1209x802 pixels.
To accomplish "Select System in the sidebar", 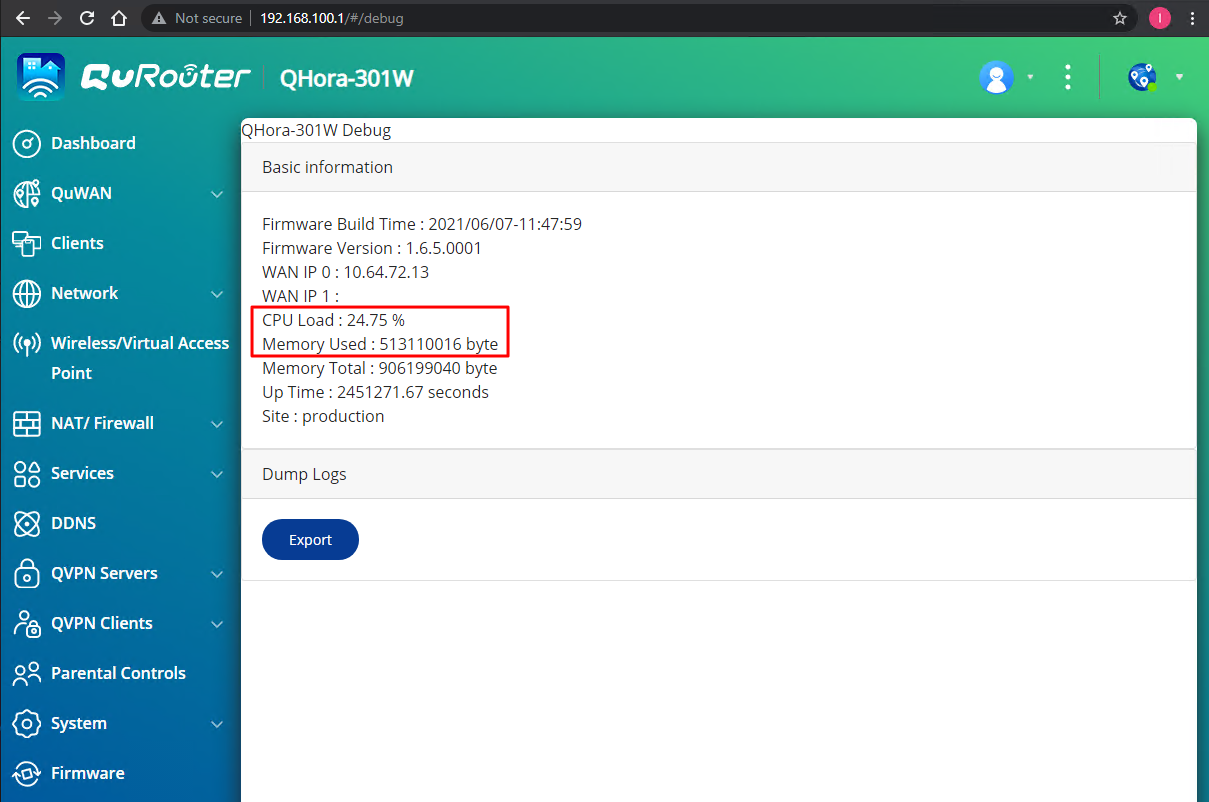I will point(79,723).
